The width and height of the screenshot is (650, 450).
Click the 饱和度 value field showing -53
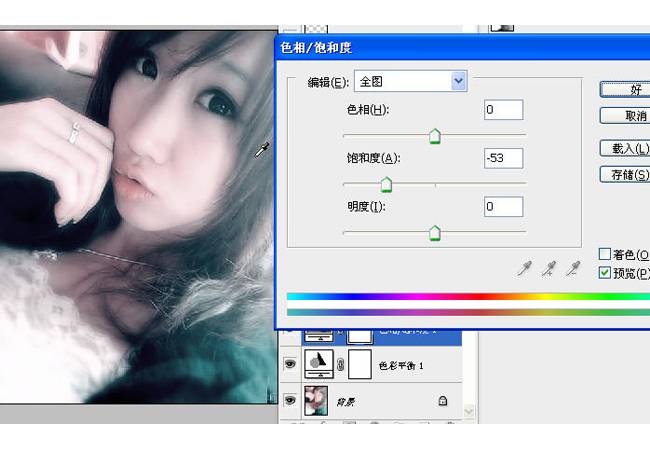click(504, 158)
